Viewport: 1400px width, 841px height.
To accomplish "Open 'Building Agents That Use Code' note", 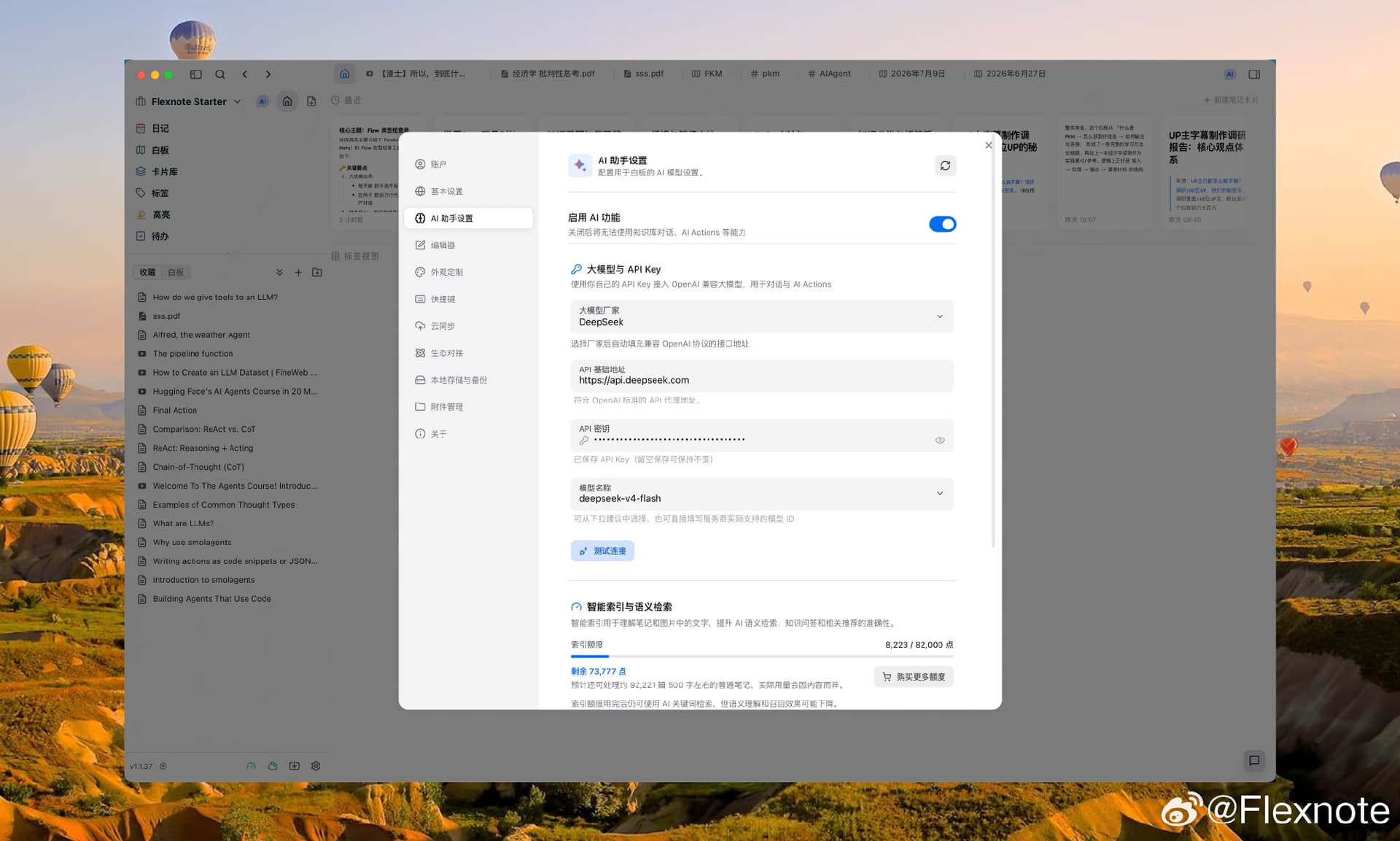I will (x=211, y=599).
